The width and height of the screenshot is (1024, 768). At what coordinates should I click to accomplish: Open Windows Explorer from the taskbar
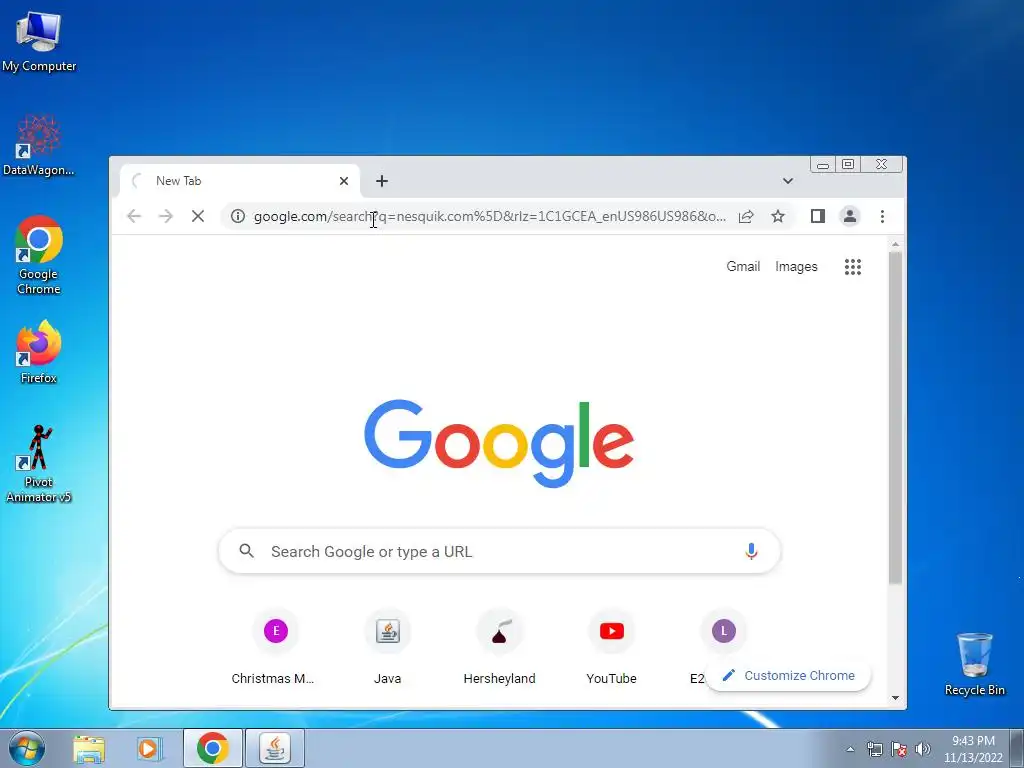click(x=89, y=749)
